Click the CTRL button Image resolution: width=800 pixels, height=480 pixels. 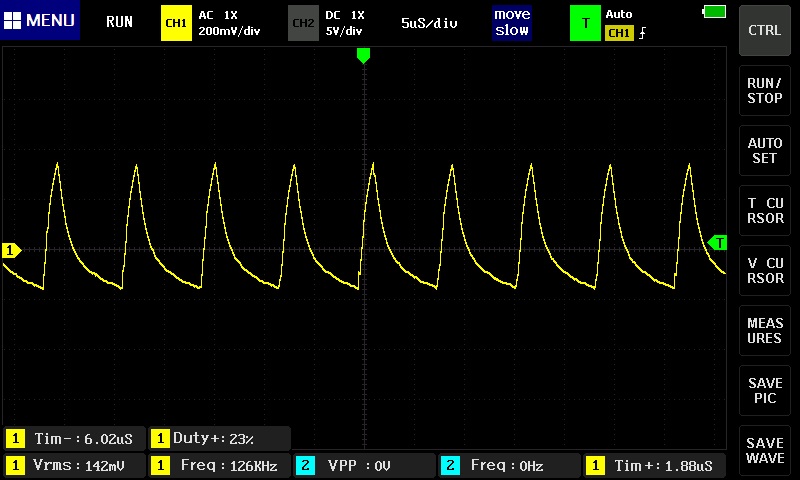click(764, 30)
